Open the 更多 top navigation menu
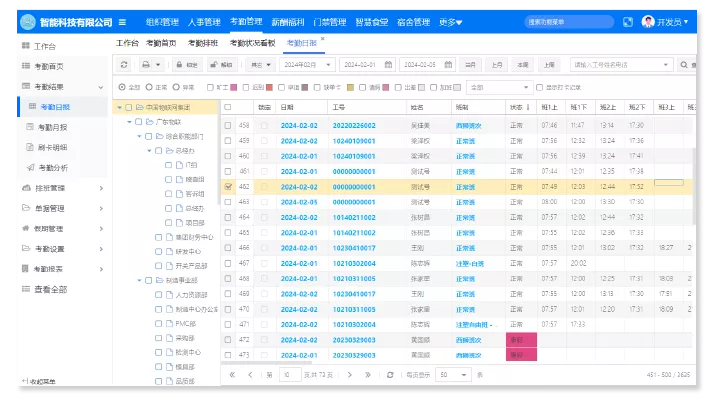714x395 pixels. pos(450,22)
